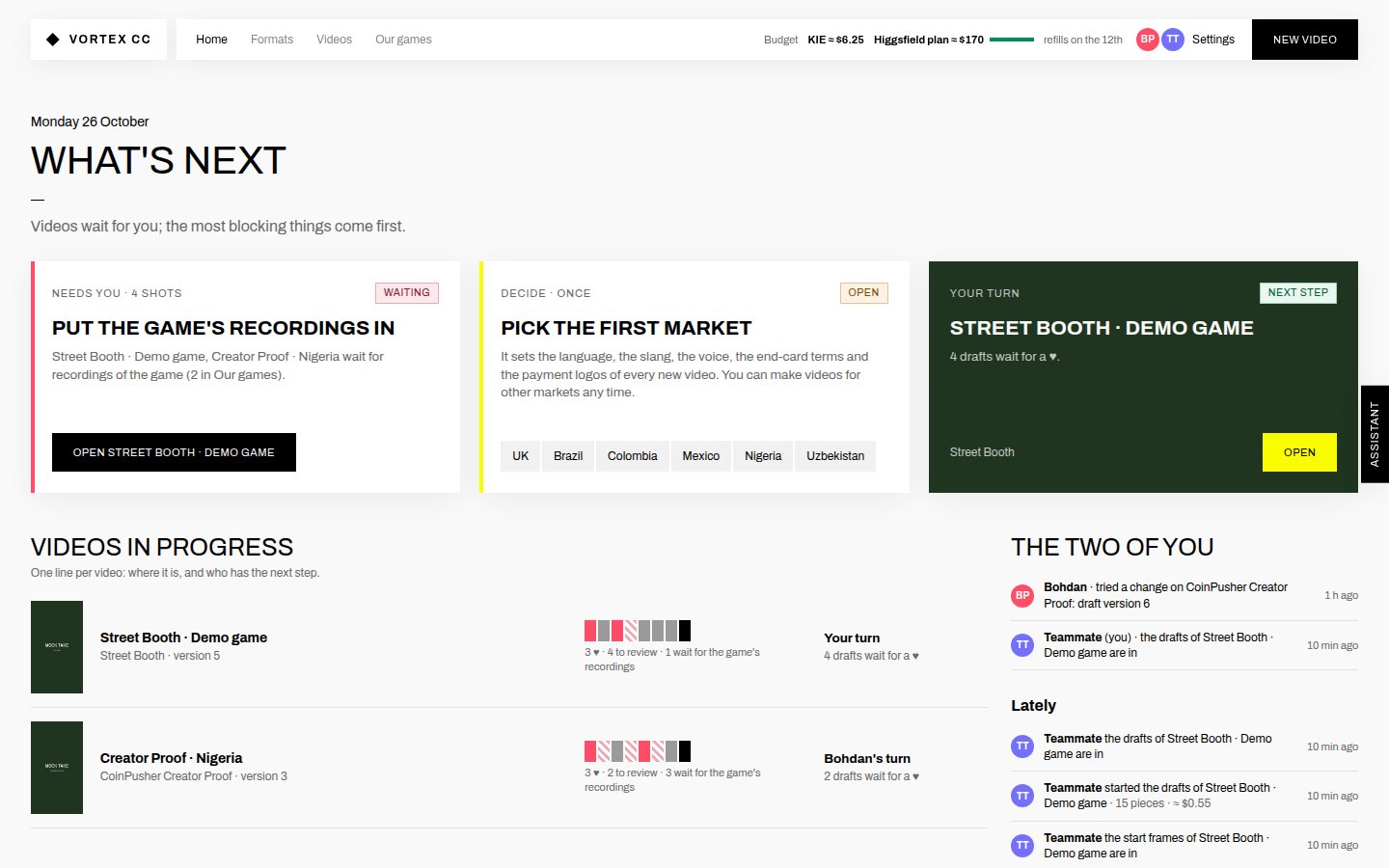The width and height of the screenshot is (1389, 868).
Task: Click 'CoinPusher Creator Proof · version 3' subtitle
Action: pos(194,776)
